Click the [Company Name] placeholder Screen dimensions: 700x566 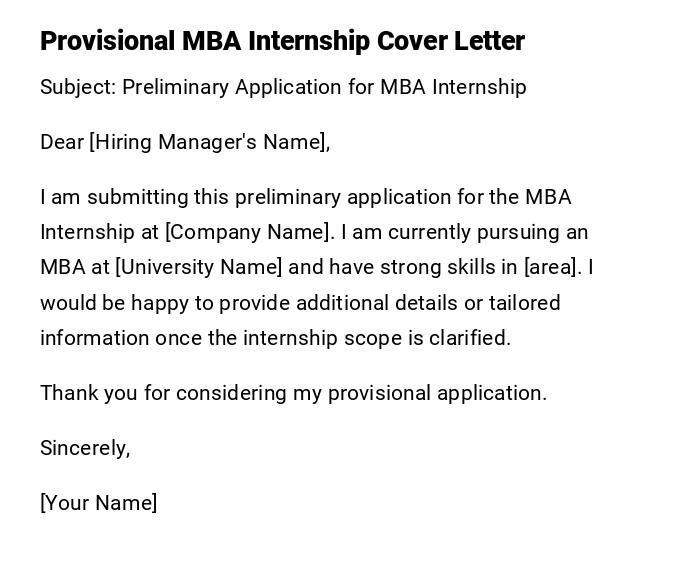coord(248,232)
